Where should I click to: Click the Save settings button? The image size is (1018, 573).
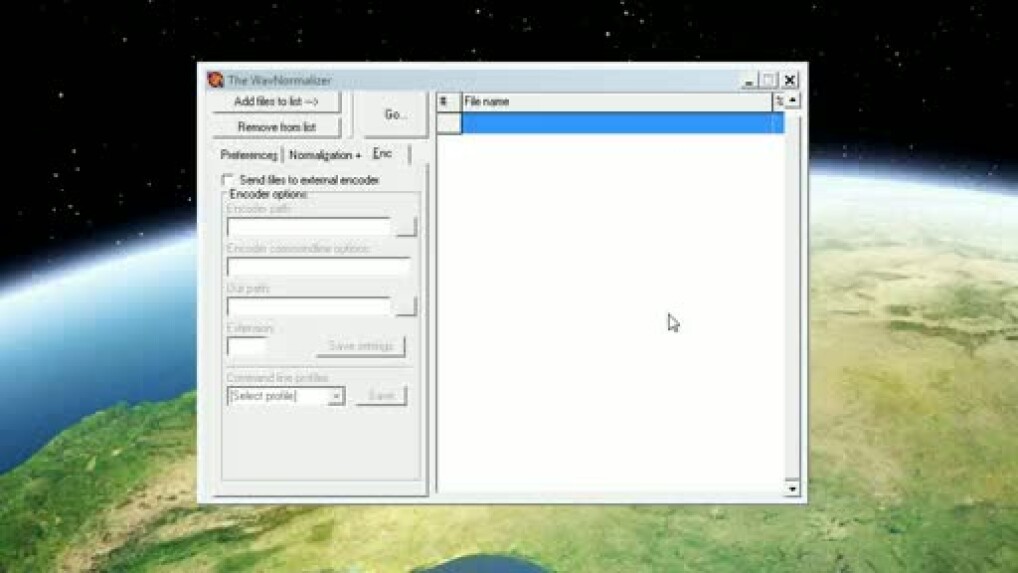tap(361, 346)
